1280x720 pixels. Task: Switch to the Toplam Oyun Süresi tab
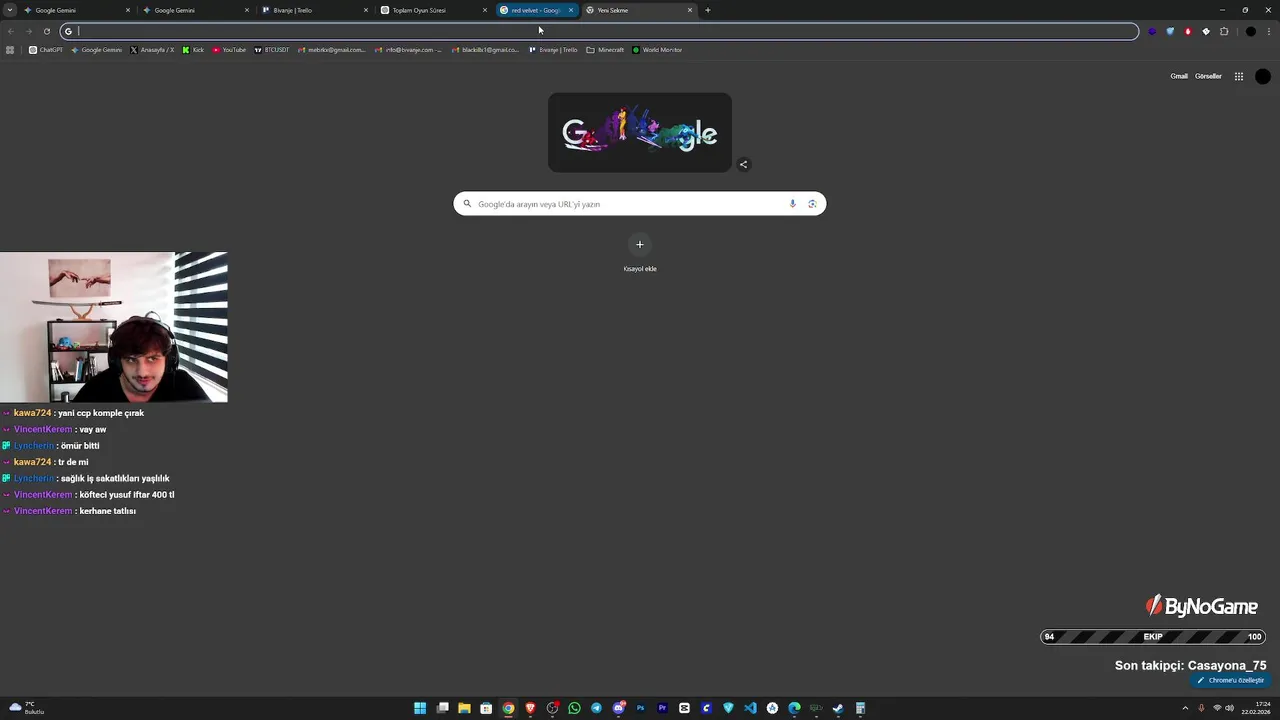pos(435,10)
